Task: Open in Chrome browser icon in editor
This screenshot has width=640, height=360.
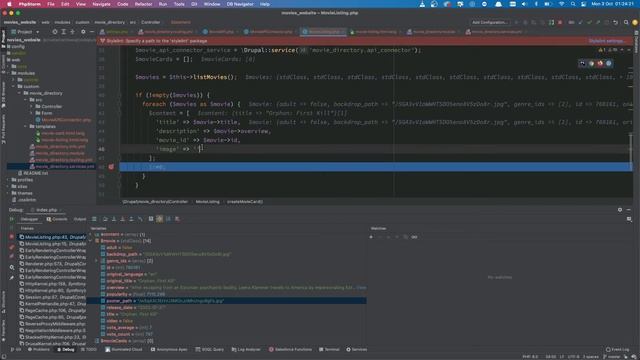Action: tap(591, 63)
